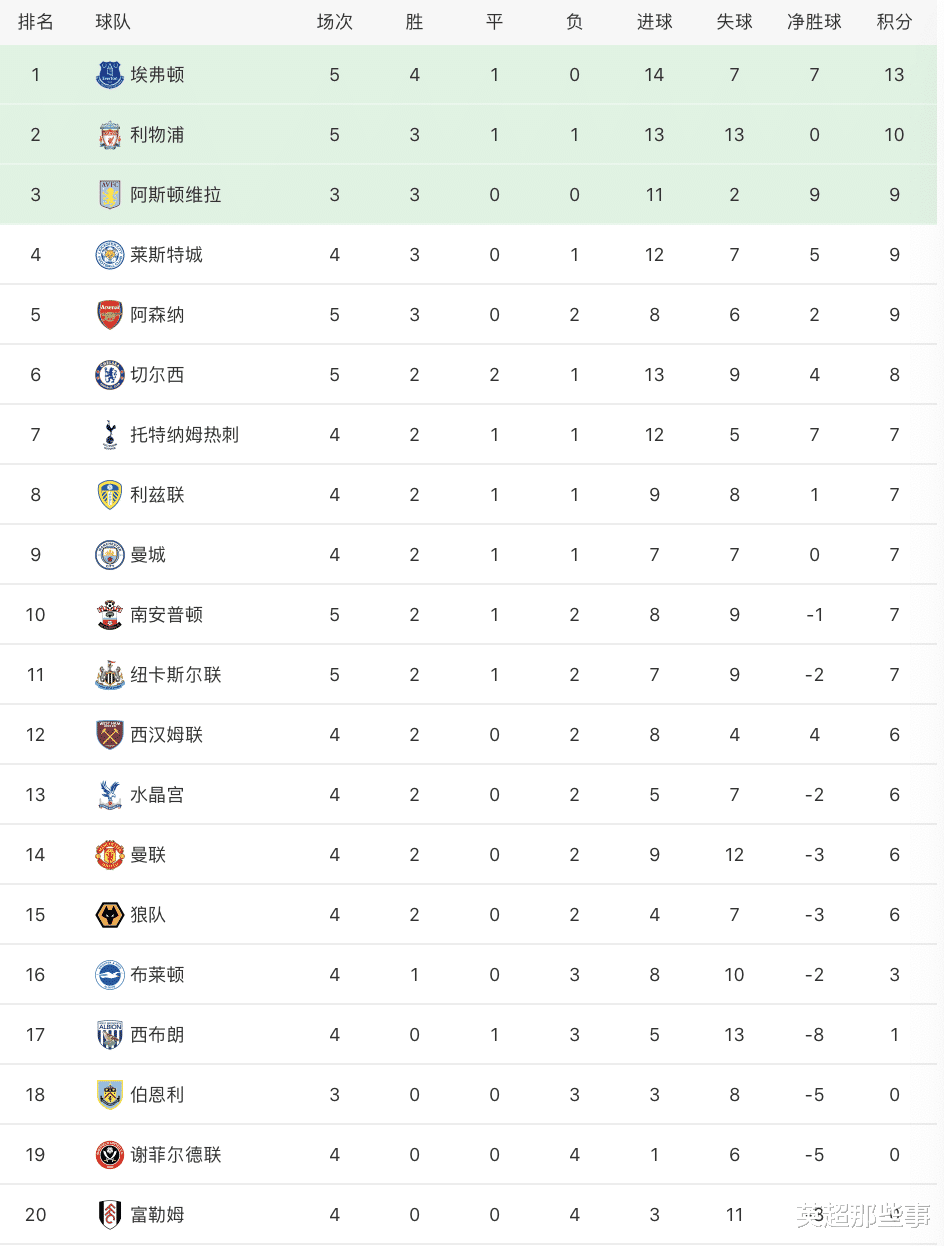Click the Manchester United crest icon
The image size is (944, 1246).
point(110,855)
